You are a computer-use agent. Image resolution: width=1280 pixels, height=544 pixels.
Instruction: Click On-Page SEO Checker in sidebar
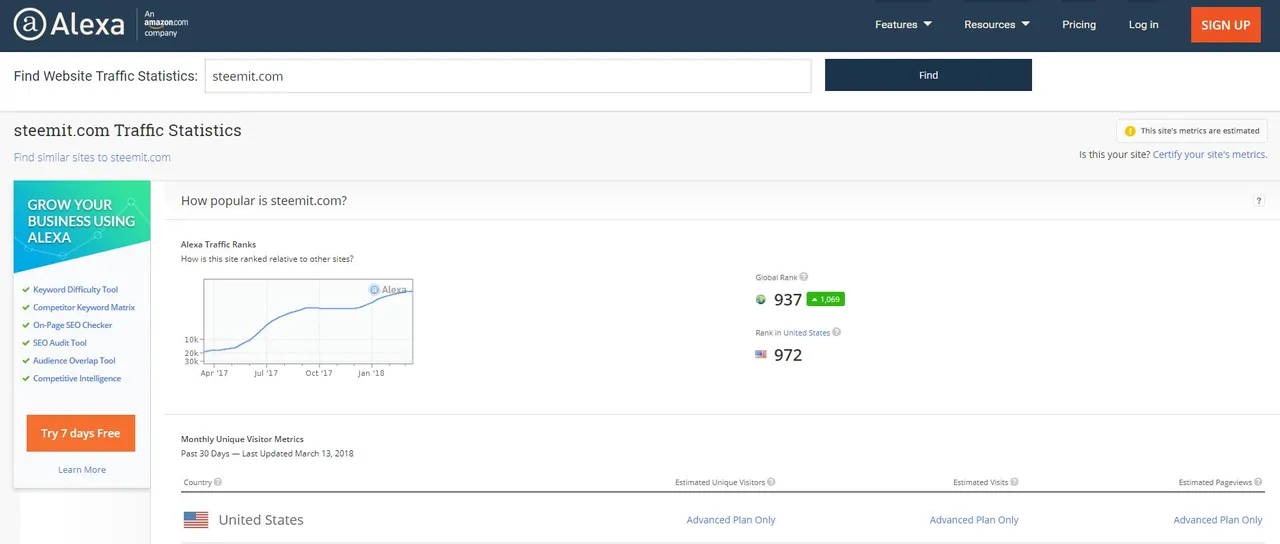73,326
